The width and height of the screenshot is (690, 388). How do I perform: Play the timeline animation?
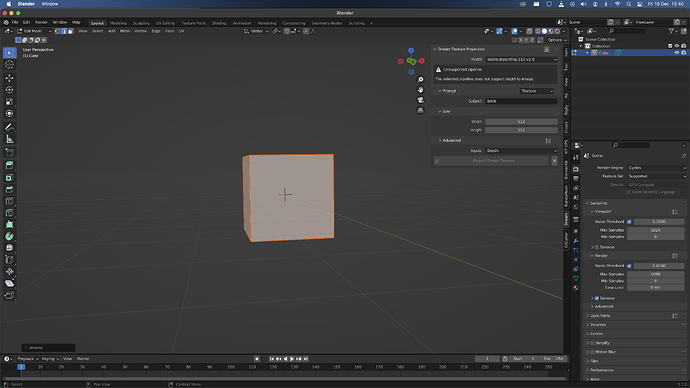292,359
